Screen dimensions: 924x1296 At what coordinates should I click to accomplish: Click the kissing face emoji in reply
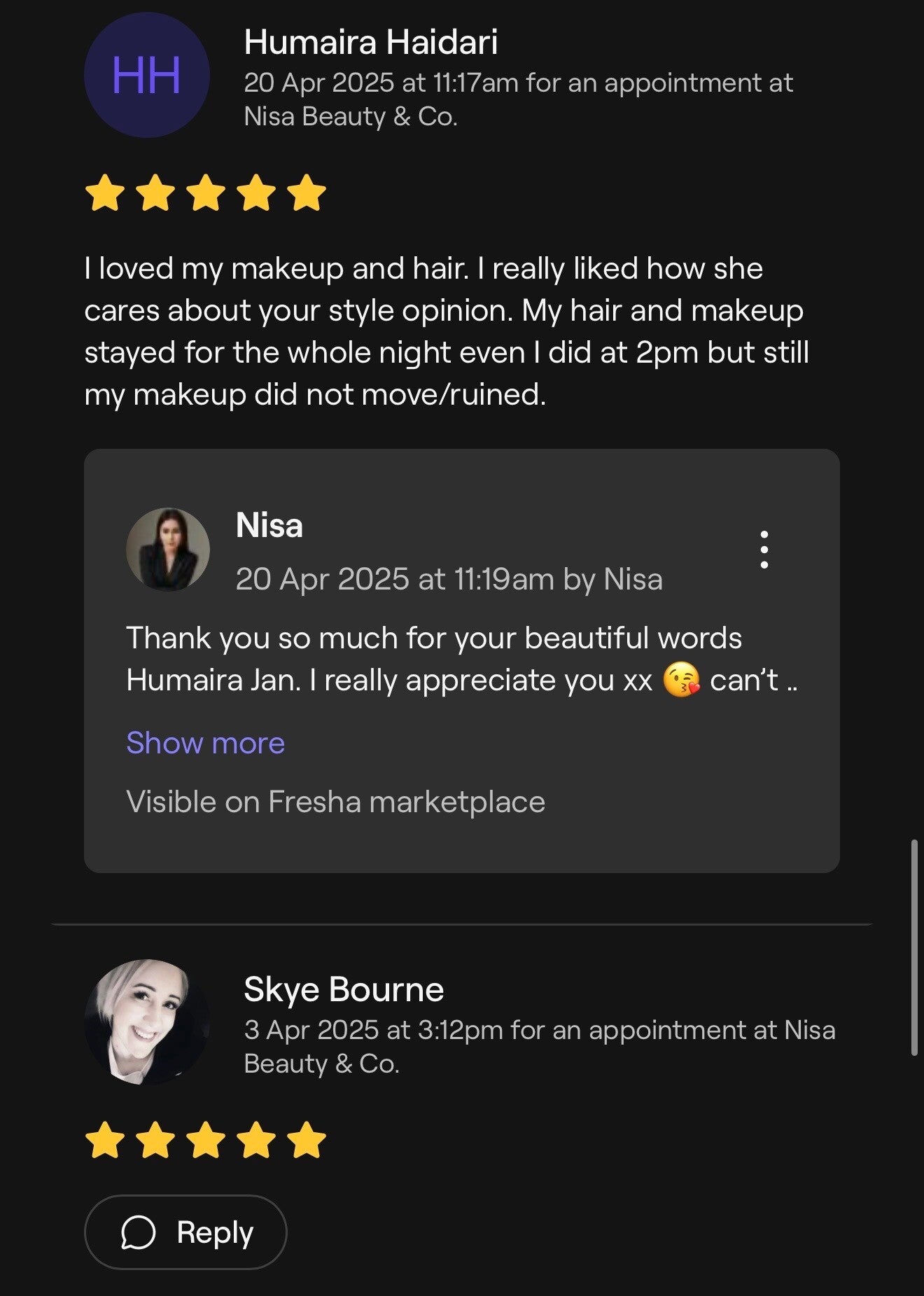680,681
